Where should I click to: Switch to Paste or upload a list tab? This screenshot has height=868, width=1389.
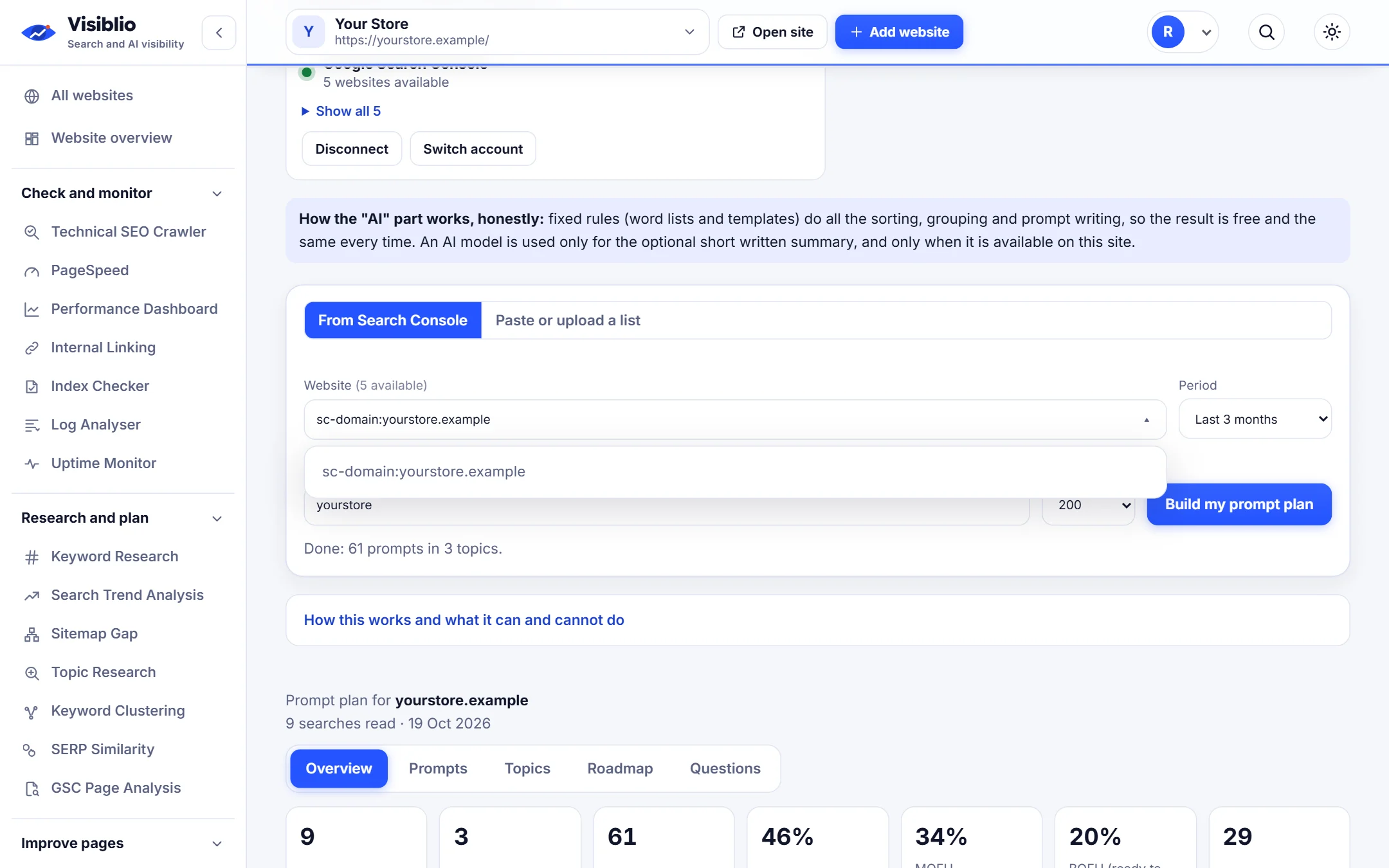(568, 320)
